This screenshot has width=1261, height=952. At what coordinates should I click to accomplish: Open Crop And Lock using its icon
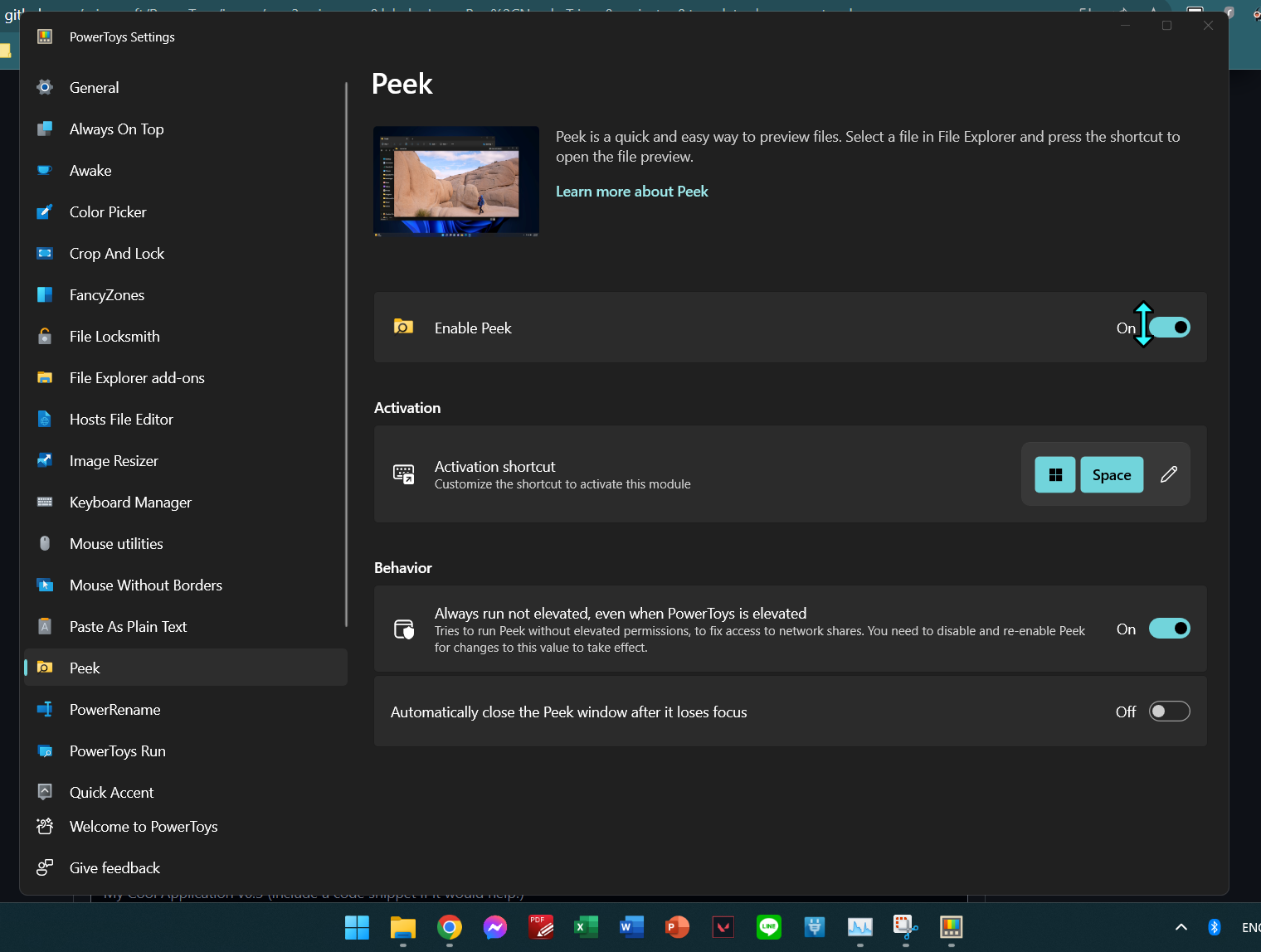coord(44,253)
